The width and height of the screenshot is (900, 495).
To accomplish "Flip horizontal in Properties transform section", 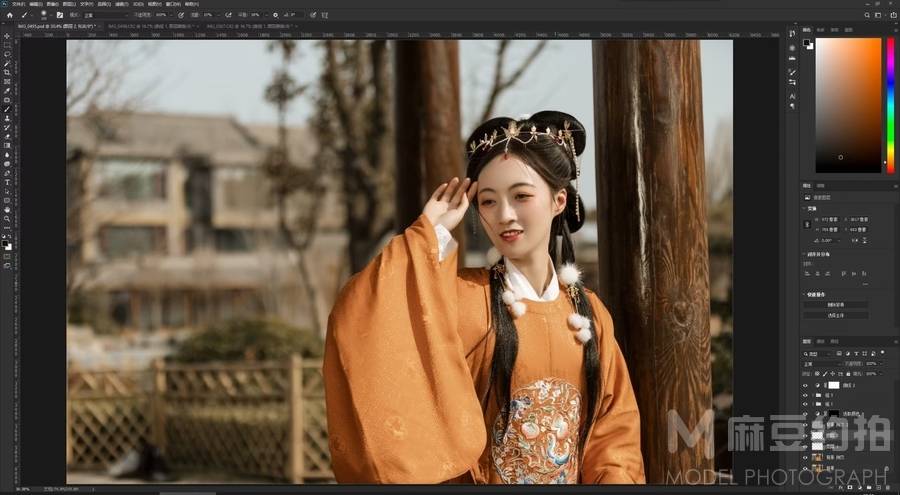I will (x=856, y=240).
